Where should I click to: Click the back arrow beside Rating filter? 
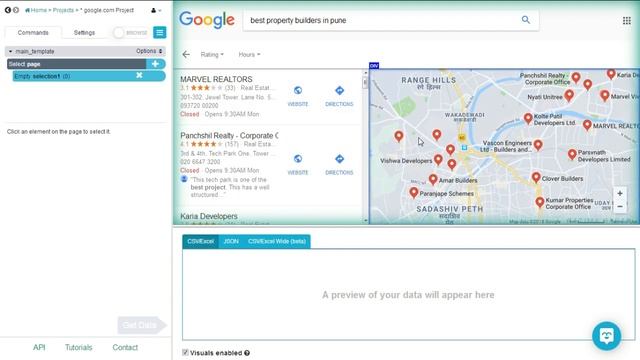coord(186,54)
